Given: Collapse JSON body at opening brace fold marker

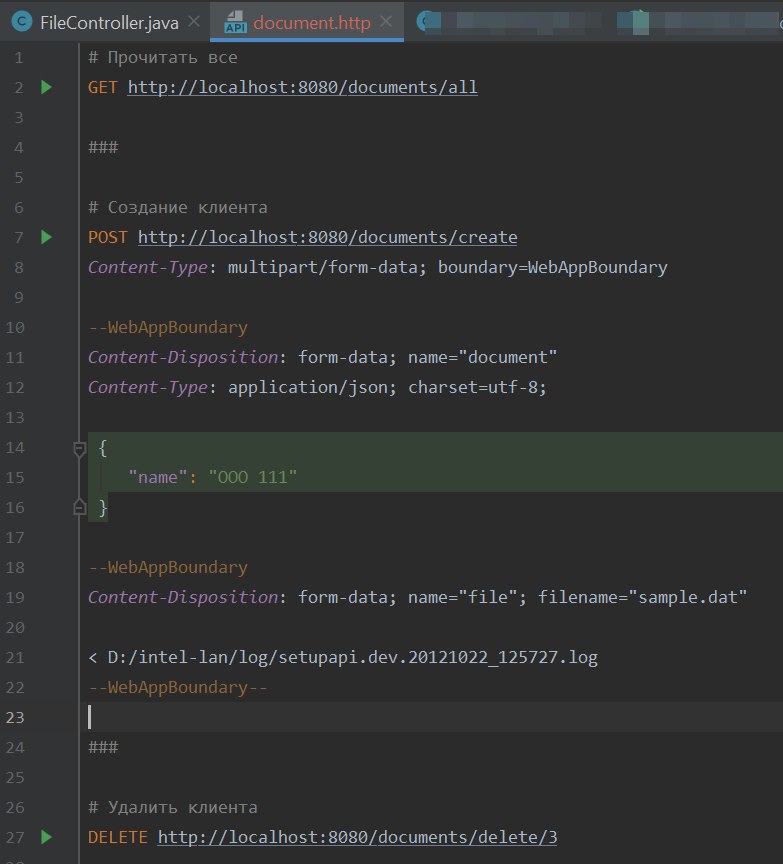Looking at the screenshot, I should 80,449.
